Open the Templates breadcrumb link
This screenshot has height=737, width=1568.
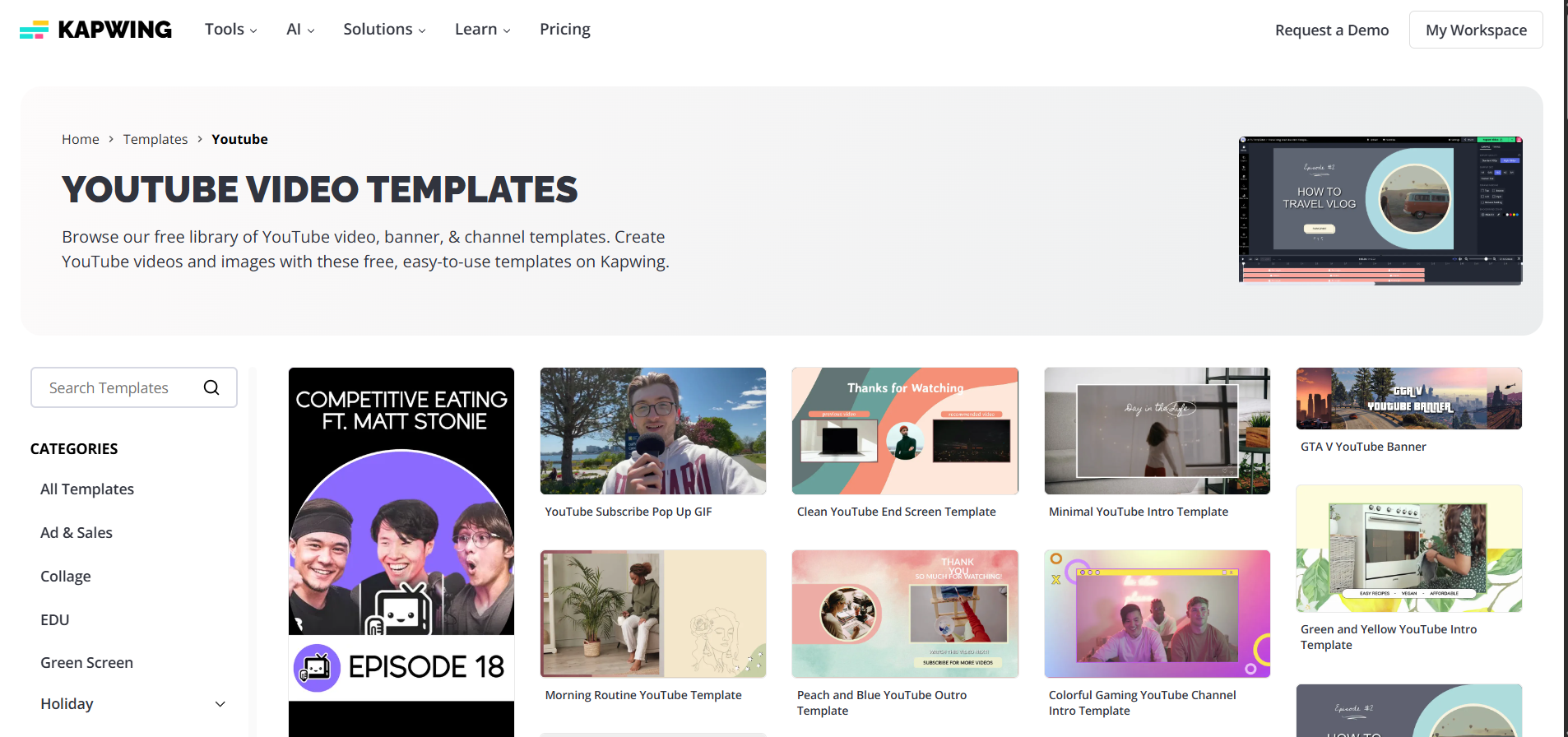click(155, 140)
